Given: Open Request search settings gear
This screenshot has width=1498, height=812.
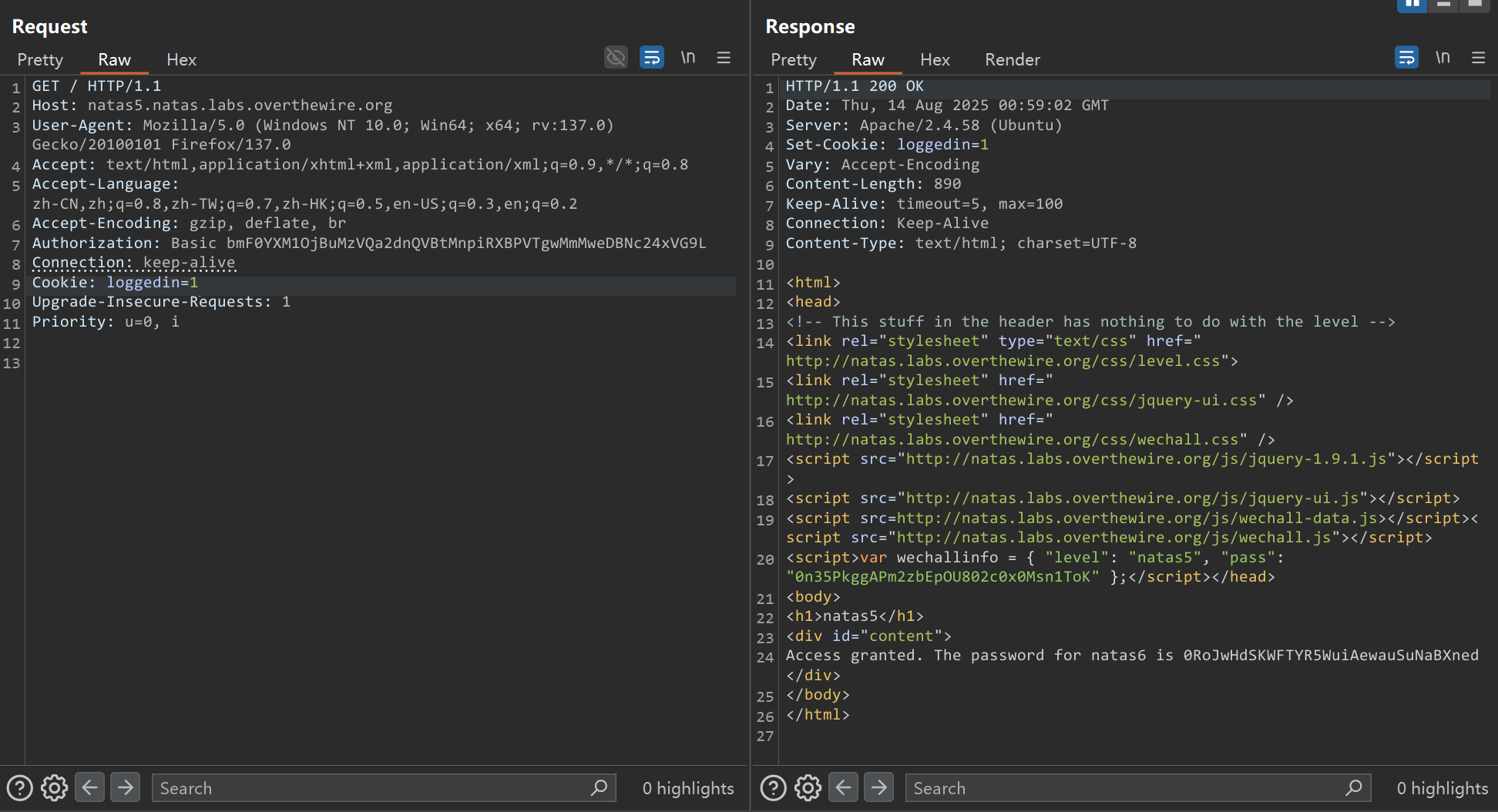Looking at the screenshot, I should 55,788.
